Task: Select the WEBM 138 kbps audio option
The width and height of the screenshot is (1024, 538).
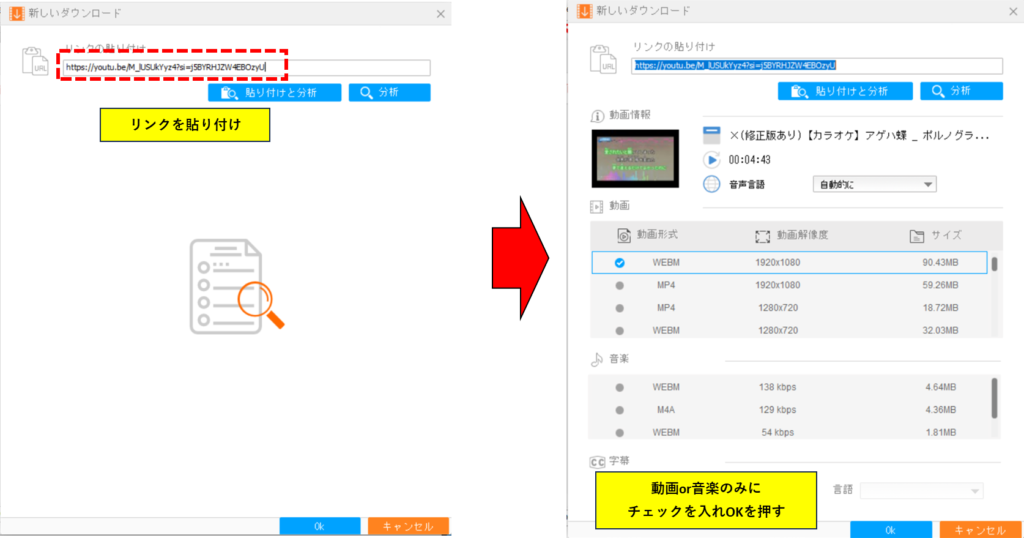Action: pos(620,387)
